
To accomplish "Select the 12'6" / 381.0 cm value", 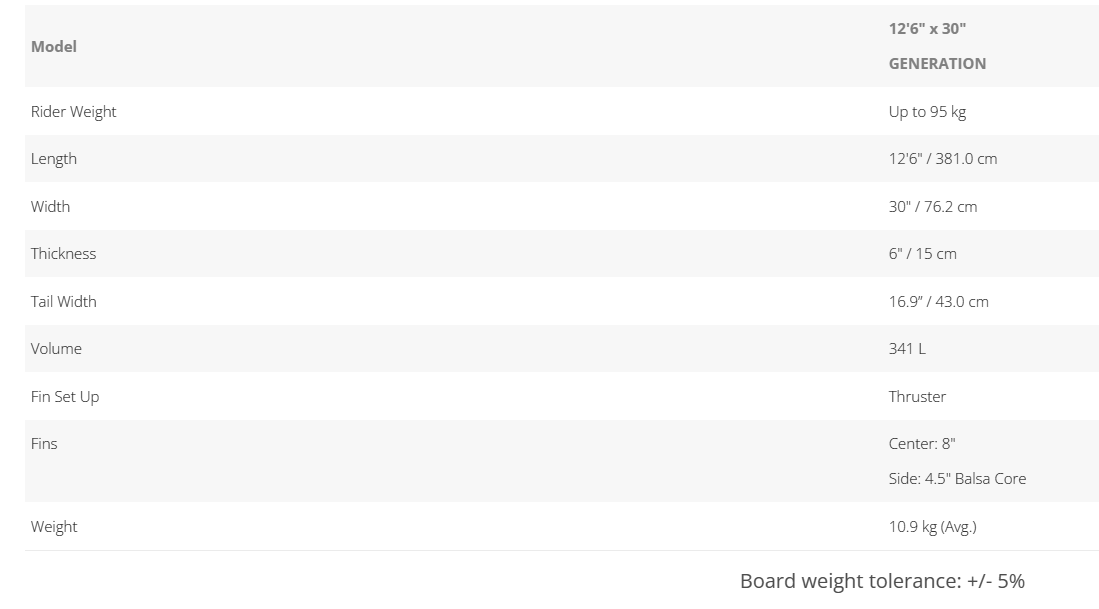I will click(942, 158).
